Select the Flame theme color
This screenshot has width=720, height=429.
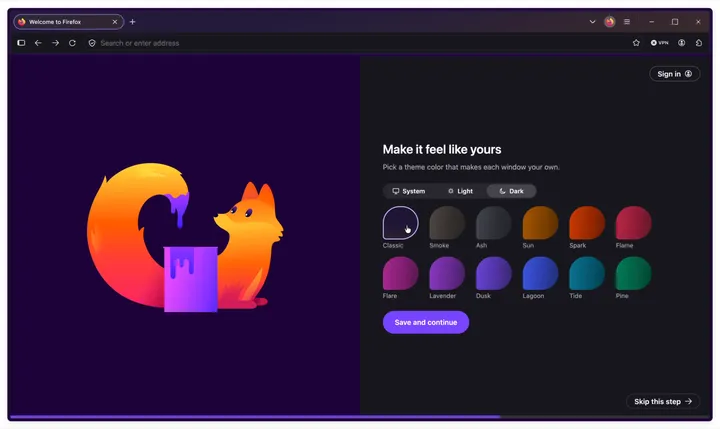coord(634,223)
